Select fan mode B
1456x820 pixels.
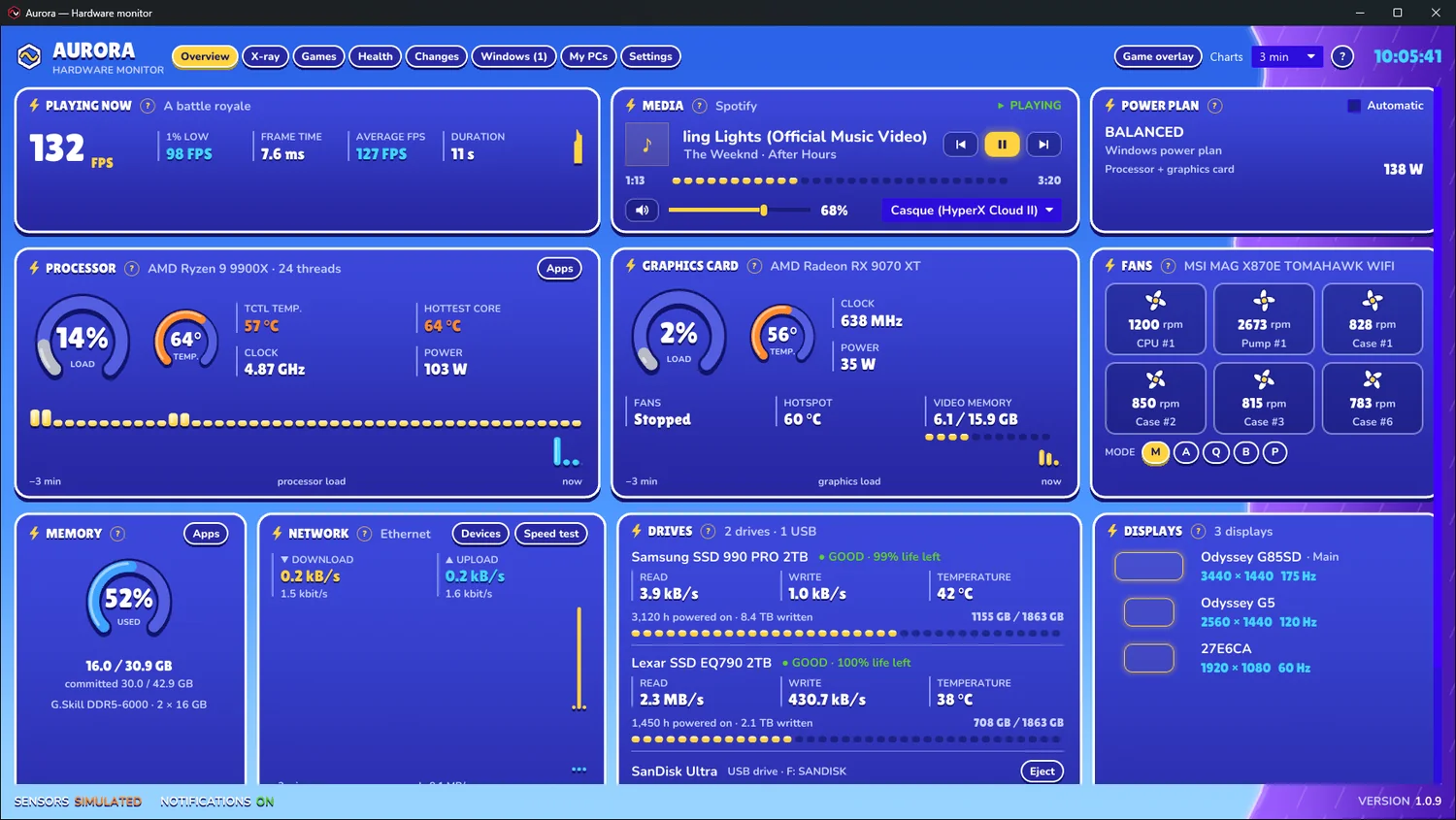tap(1246, 452)
